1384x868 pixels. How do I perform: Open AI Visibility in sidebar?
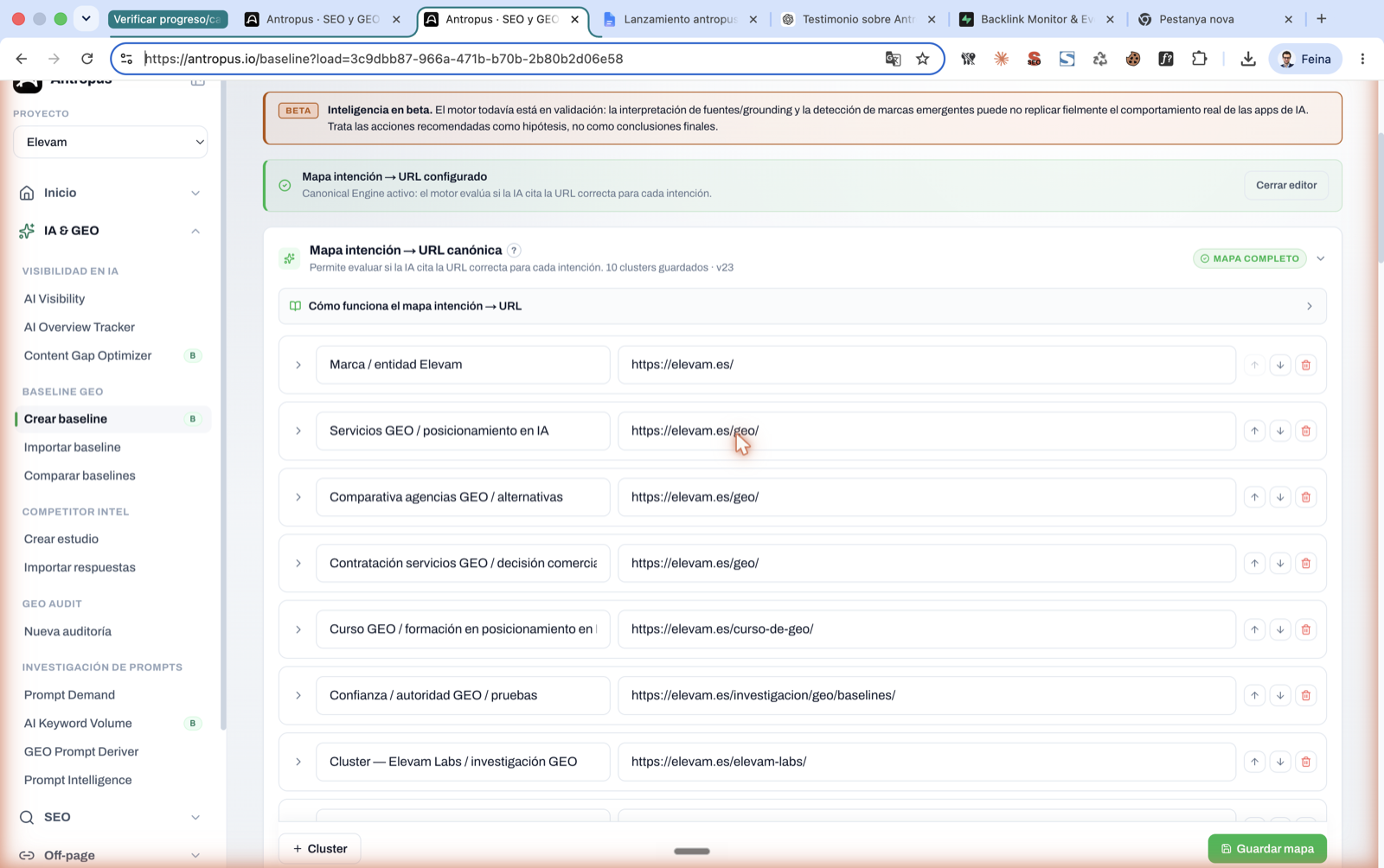coord(54,299)
